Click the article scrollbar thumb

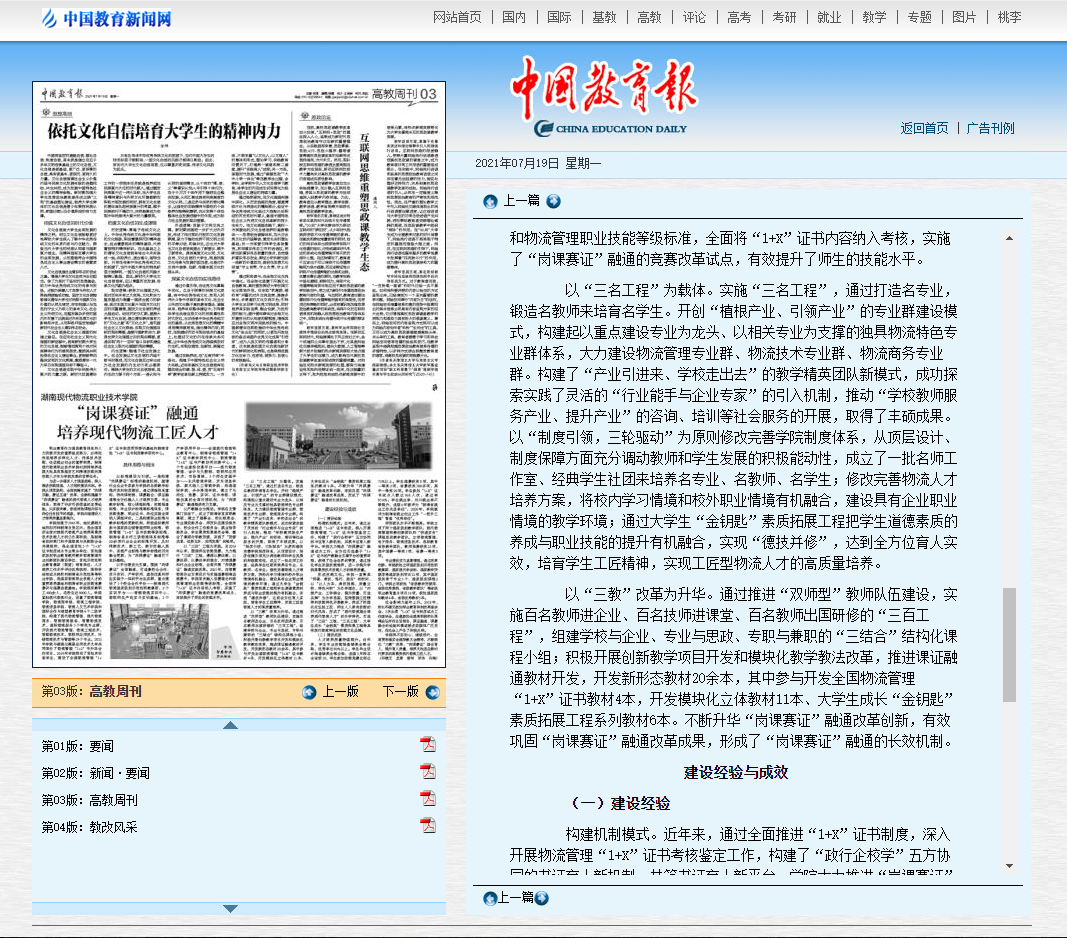(1010, 645)
